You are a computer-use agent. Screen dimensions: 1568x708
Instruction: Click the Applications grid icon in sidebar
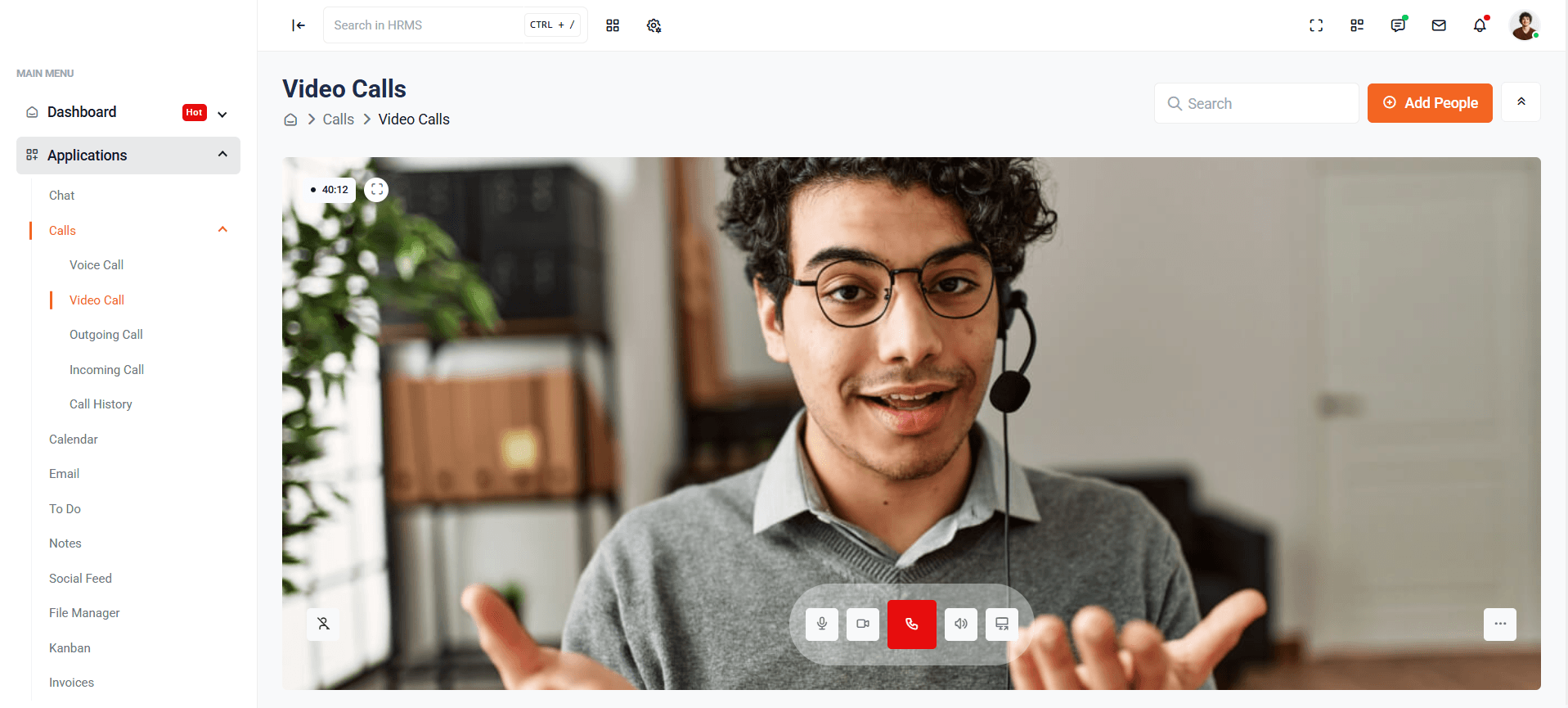(32, 155)
